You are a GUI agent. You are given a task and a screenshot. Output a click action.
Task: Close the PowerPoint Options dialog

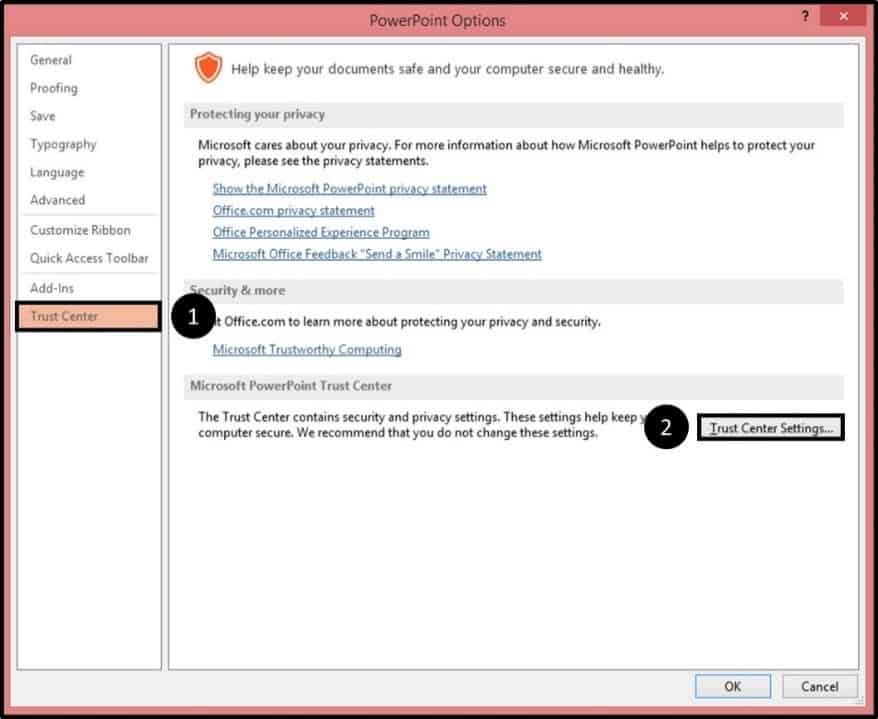(x=843, y=17)
